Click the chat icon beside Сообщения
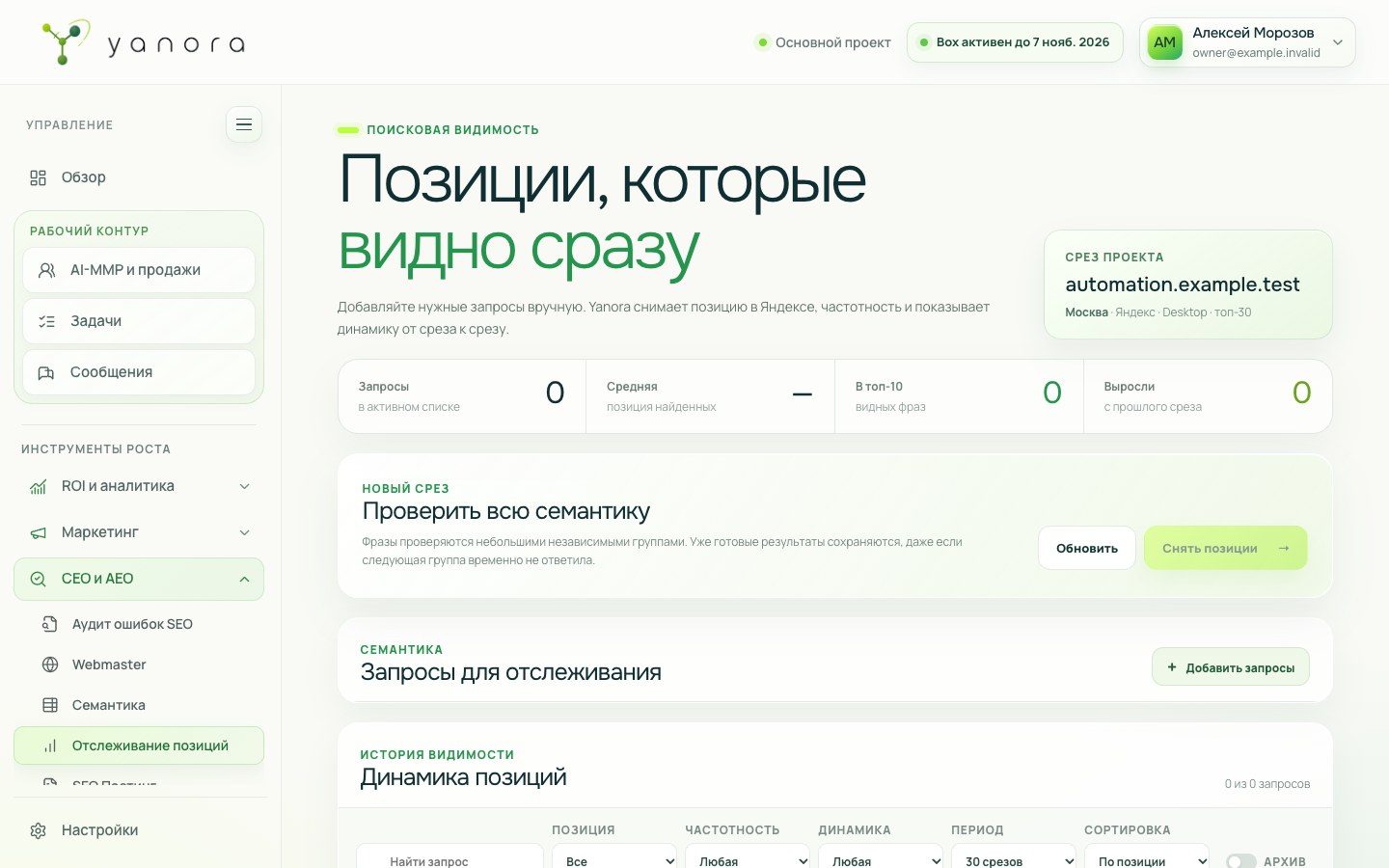 tap(46, 372)
